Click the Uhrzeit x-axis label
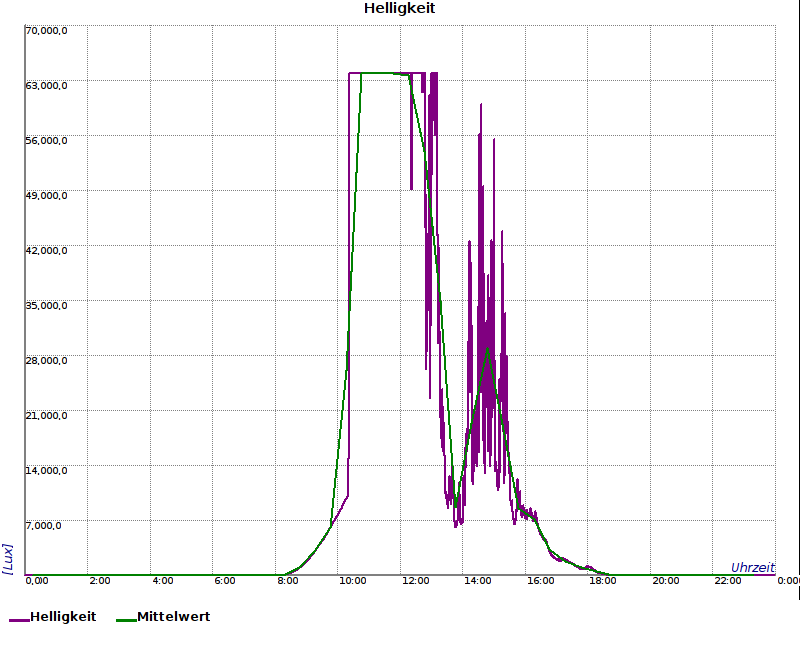This screenshot has height=650, width=800. coord(753,567)
